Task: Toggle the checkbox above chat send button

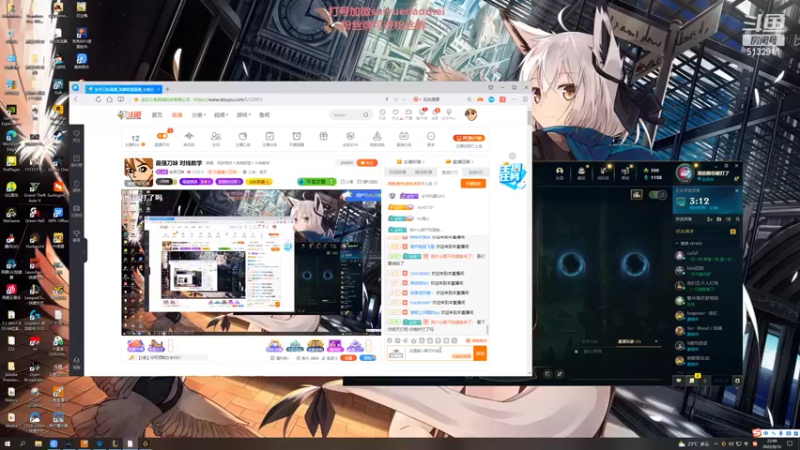Action: point(468,340)
